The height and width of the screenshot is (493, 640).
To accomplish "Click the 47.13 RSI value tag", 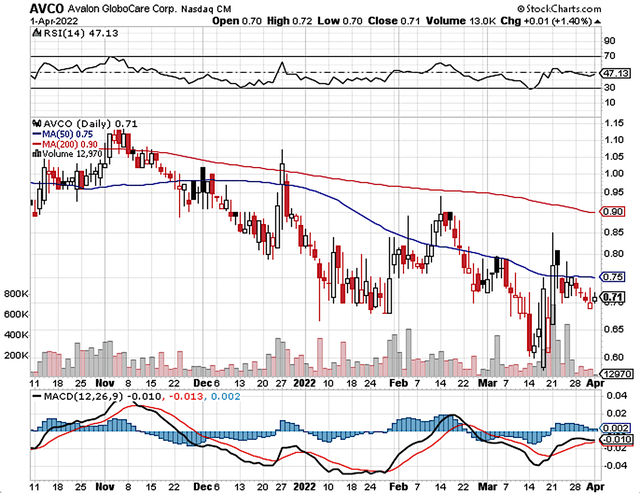I will point(616,73).
